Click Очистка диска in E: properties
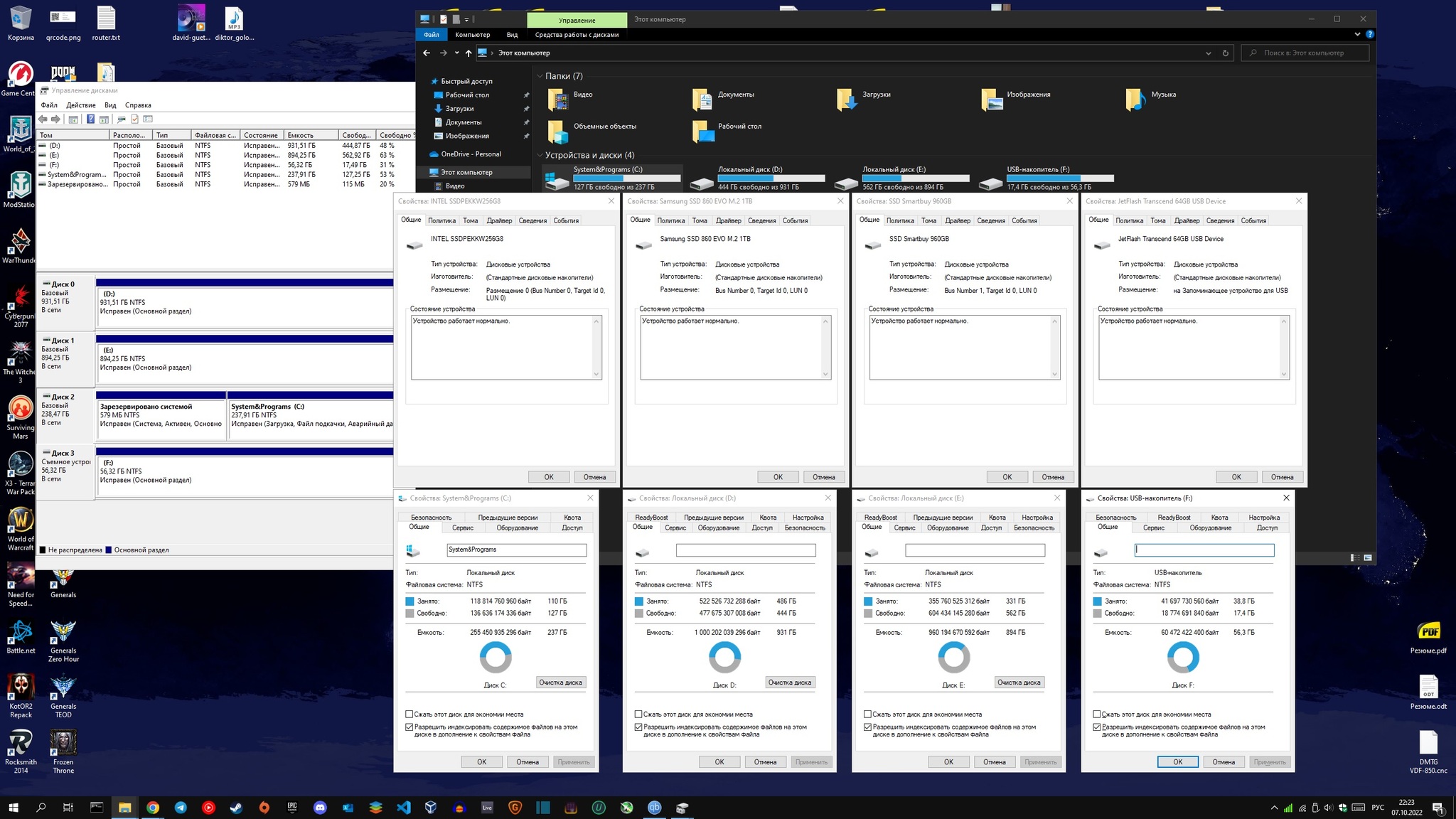This screenshot has width=1456, height=819. tap(1019, 682)
